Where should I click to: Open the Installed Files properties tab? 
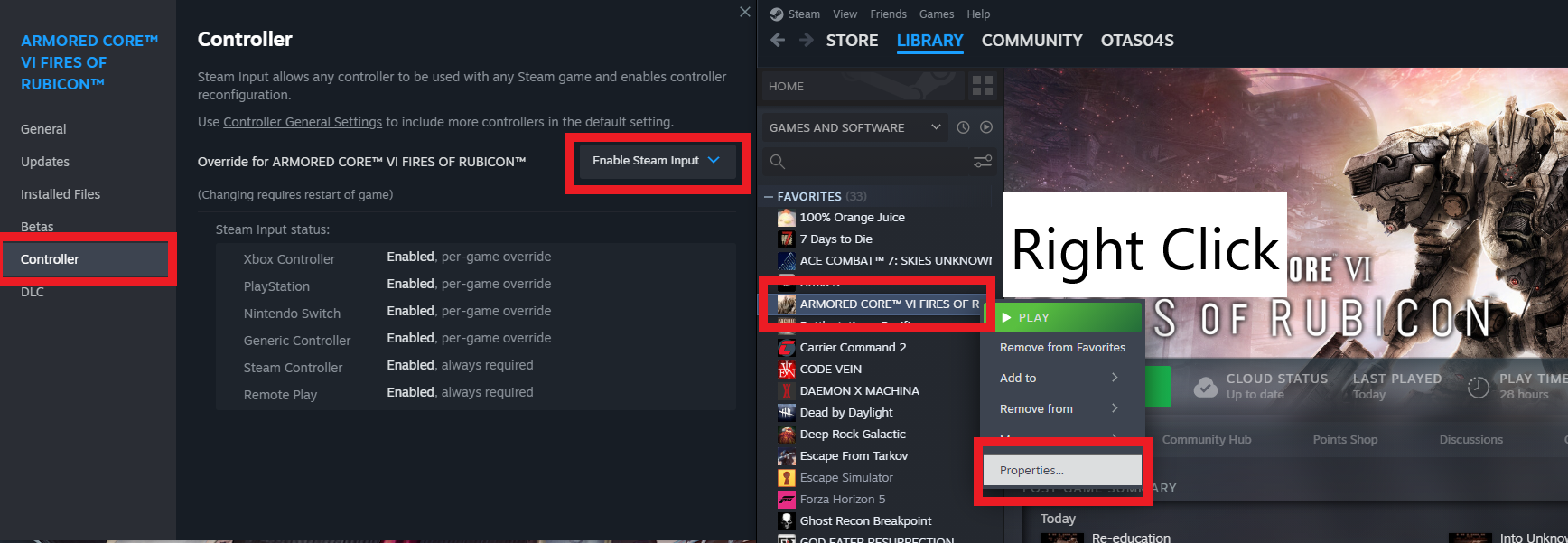click(x=61, y=194)
